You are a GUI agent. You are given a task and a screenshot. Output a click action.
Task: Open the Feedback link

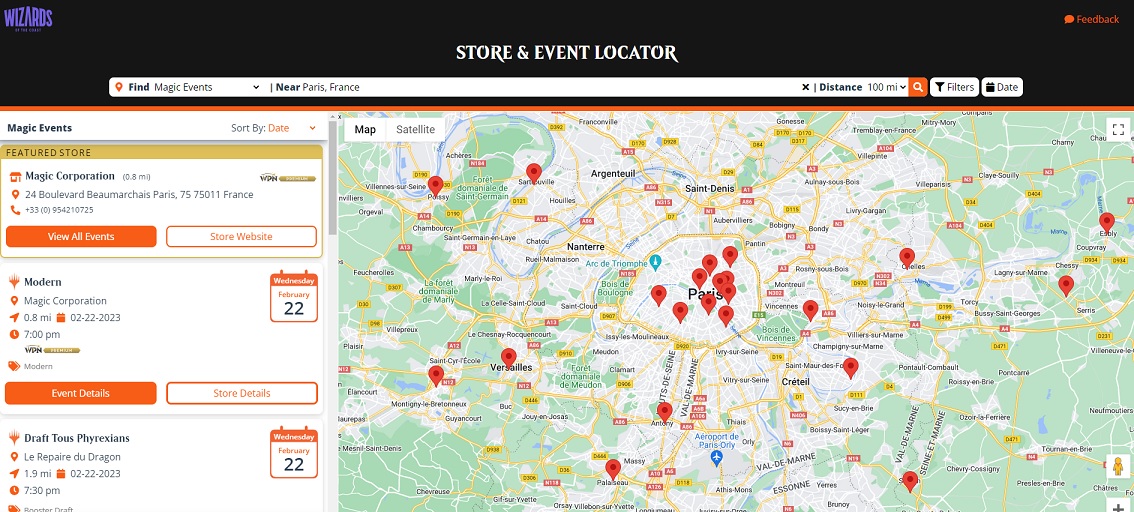pos(1091,20)
